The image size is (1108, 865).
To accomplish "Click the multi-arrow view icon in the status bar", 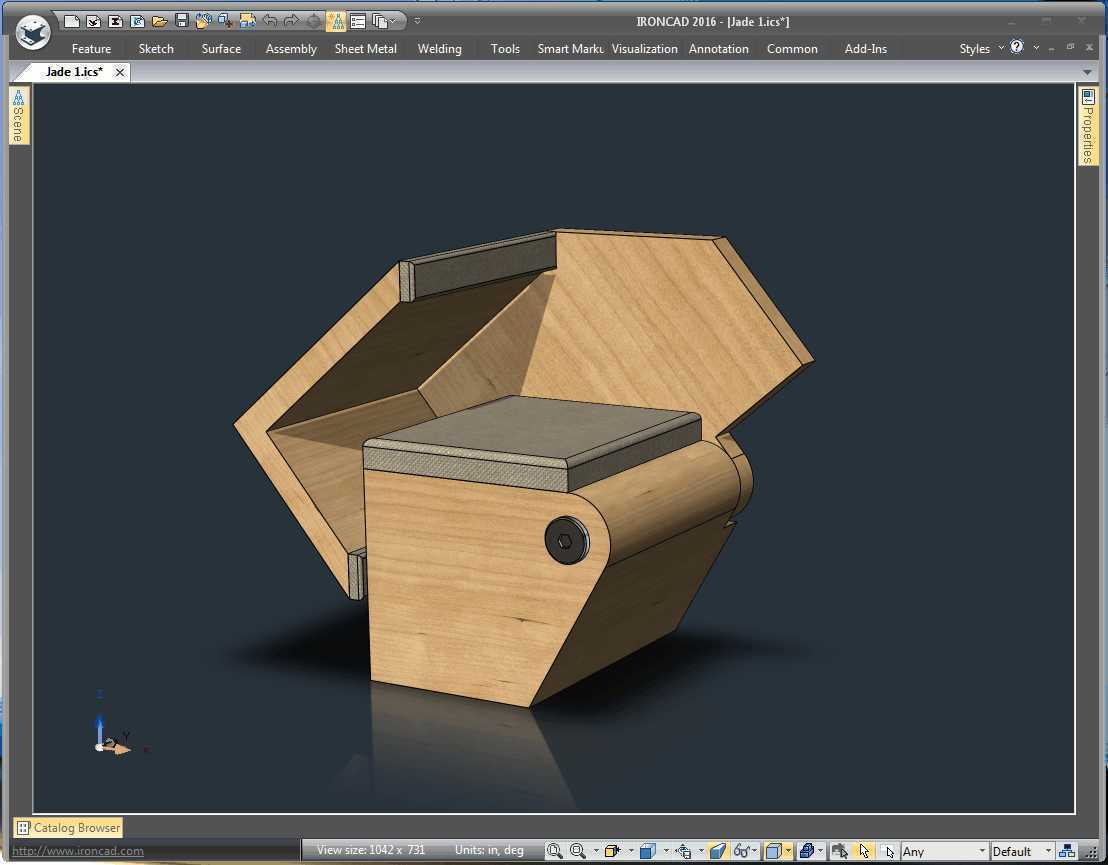I will click(x=683, y=851).
